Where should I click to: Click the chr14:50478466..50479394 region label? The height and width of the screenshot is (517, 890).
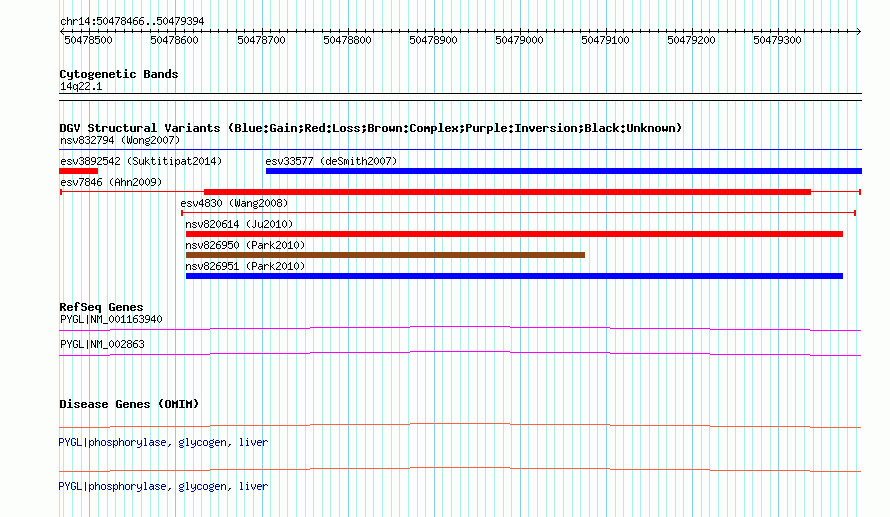tap(132, 21)
